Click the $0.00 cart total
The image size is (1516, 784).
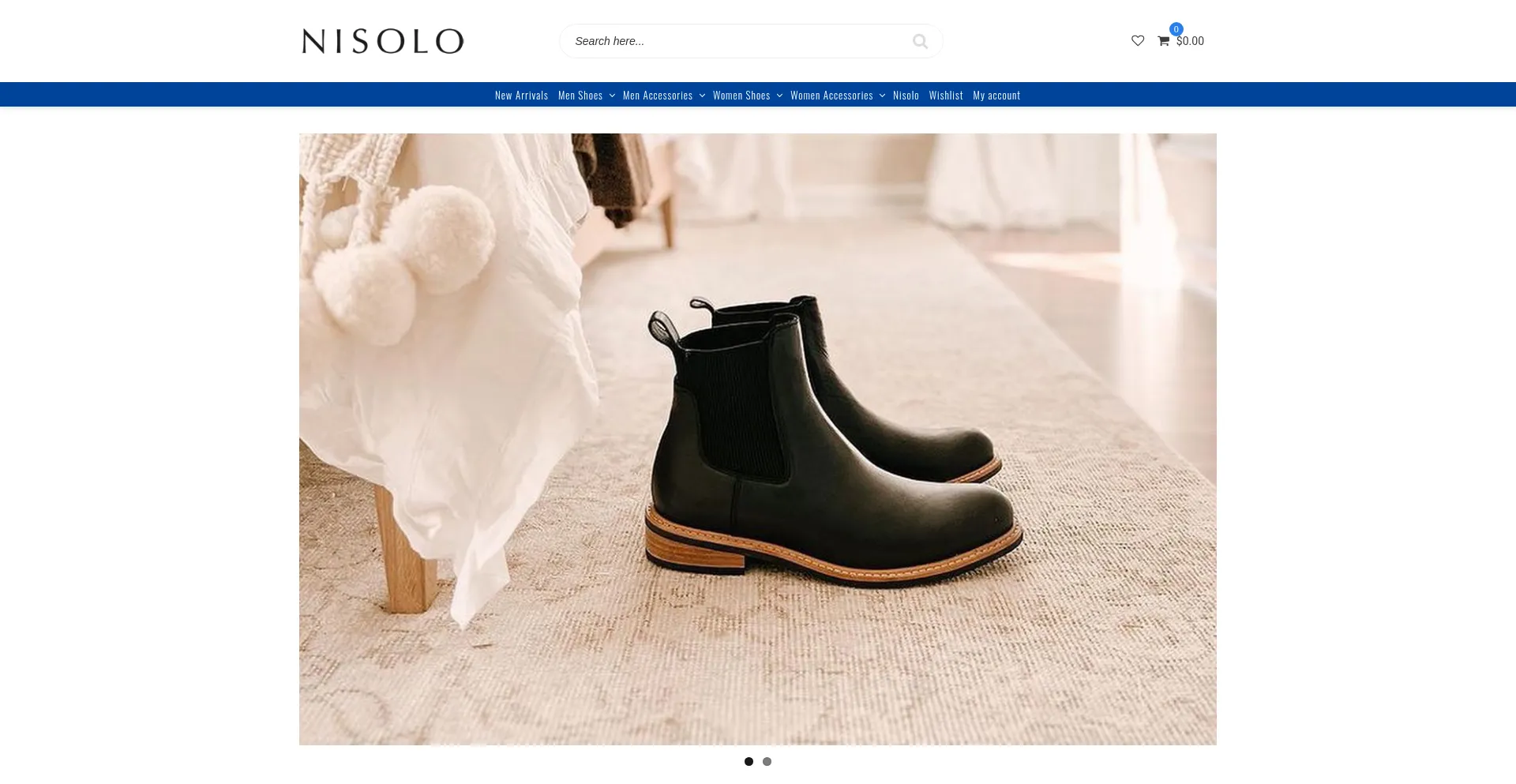pos(1190,41)
